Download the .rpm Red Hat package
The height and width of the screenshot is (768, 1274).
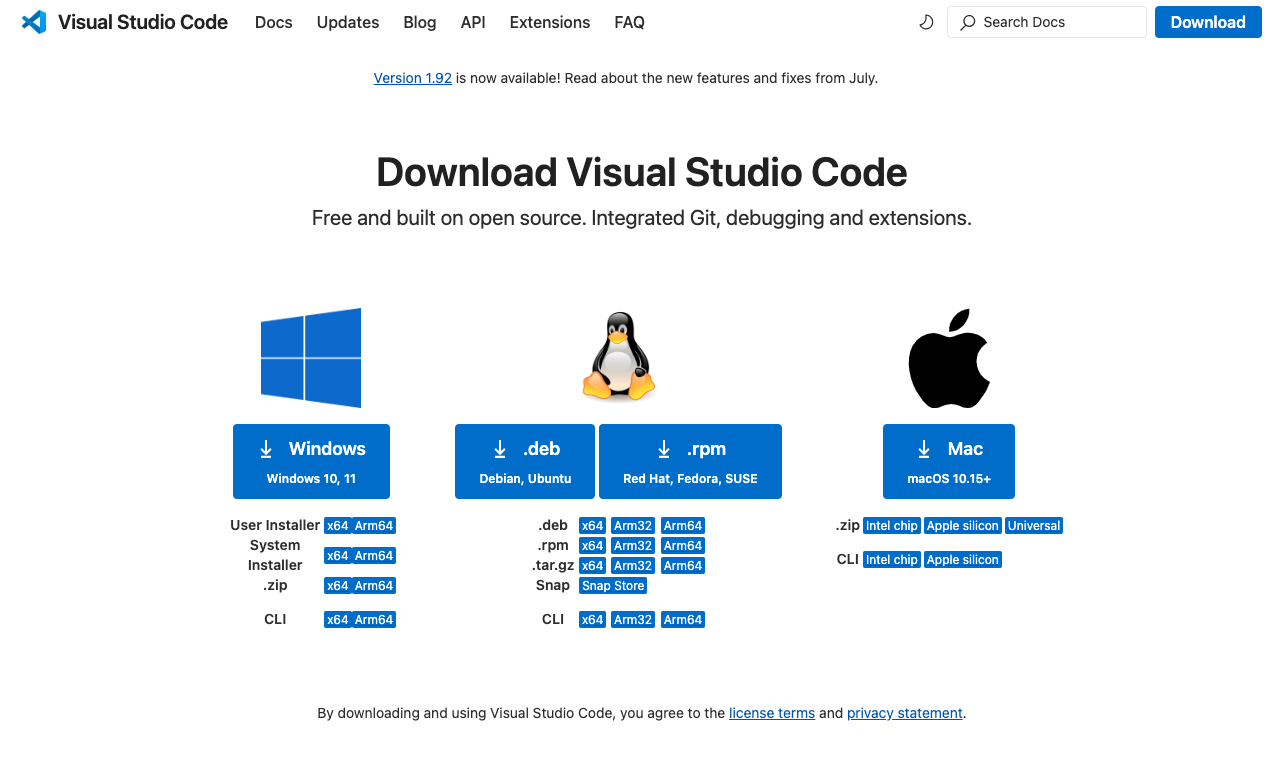coord(690,461)
